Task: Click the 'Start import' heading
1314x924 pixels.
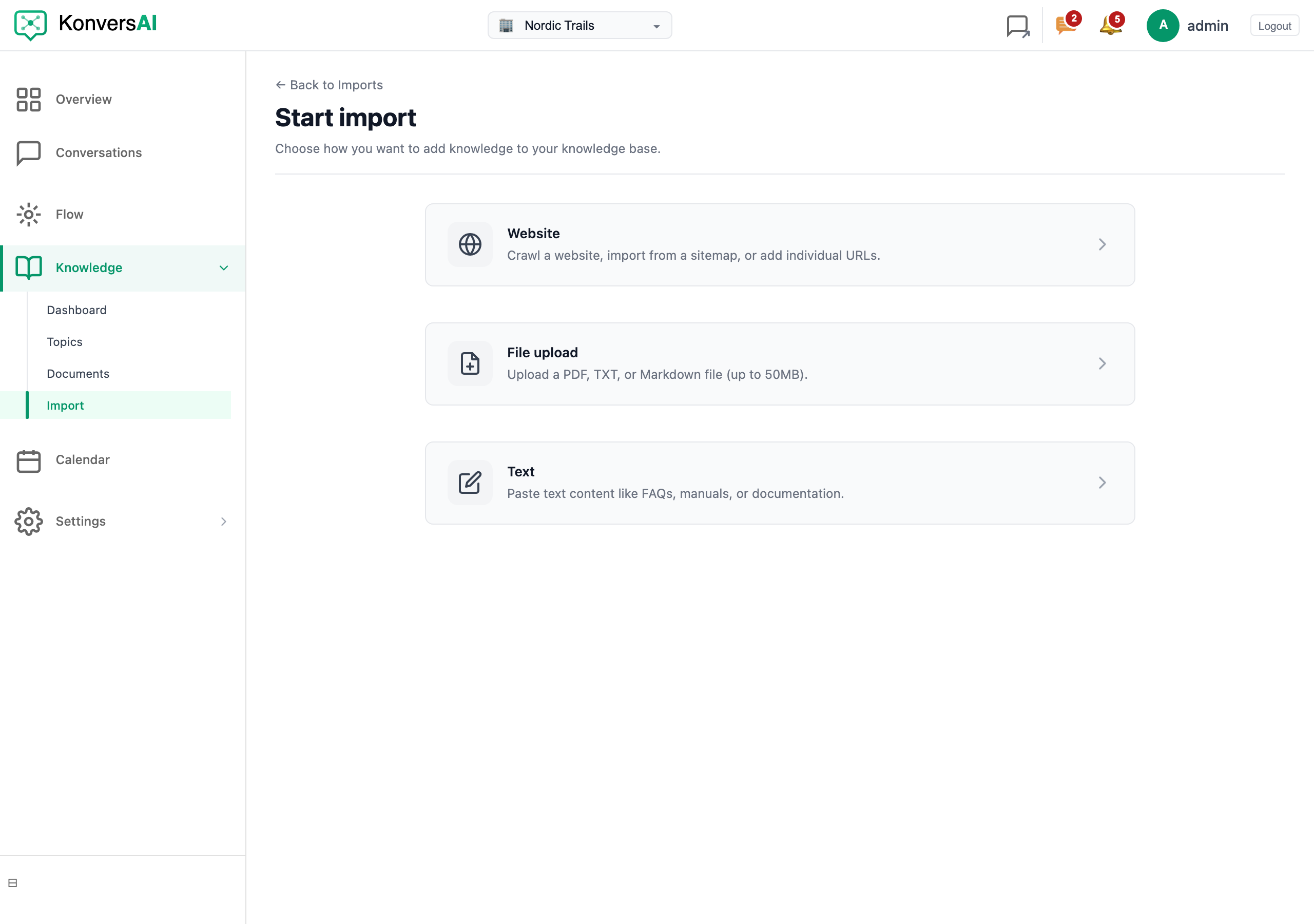Action: coord(345,118)
